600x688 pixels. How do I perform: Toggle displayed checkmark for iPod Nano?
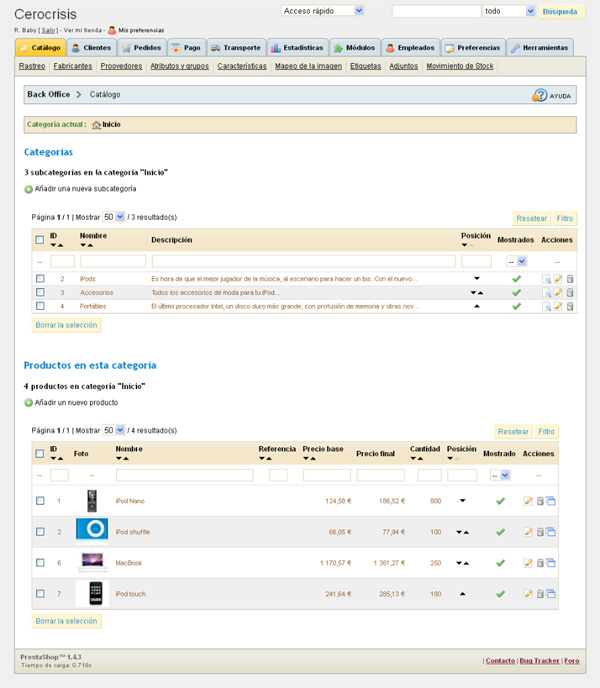click(500, 501)
